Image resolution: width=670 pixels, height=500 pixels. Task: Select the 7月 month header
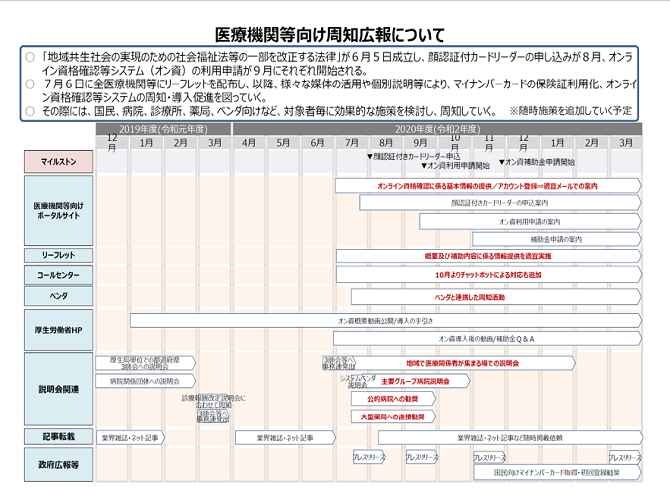pyautogui.click(x=352, y=142)
